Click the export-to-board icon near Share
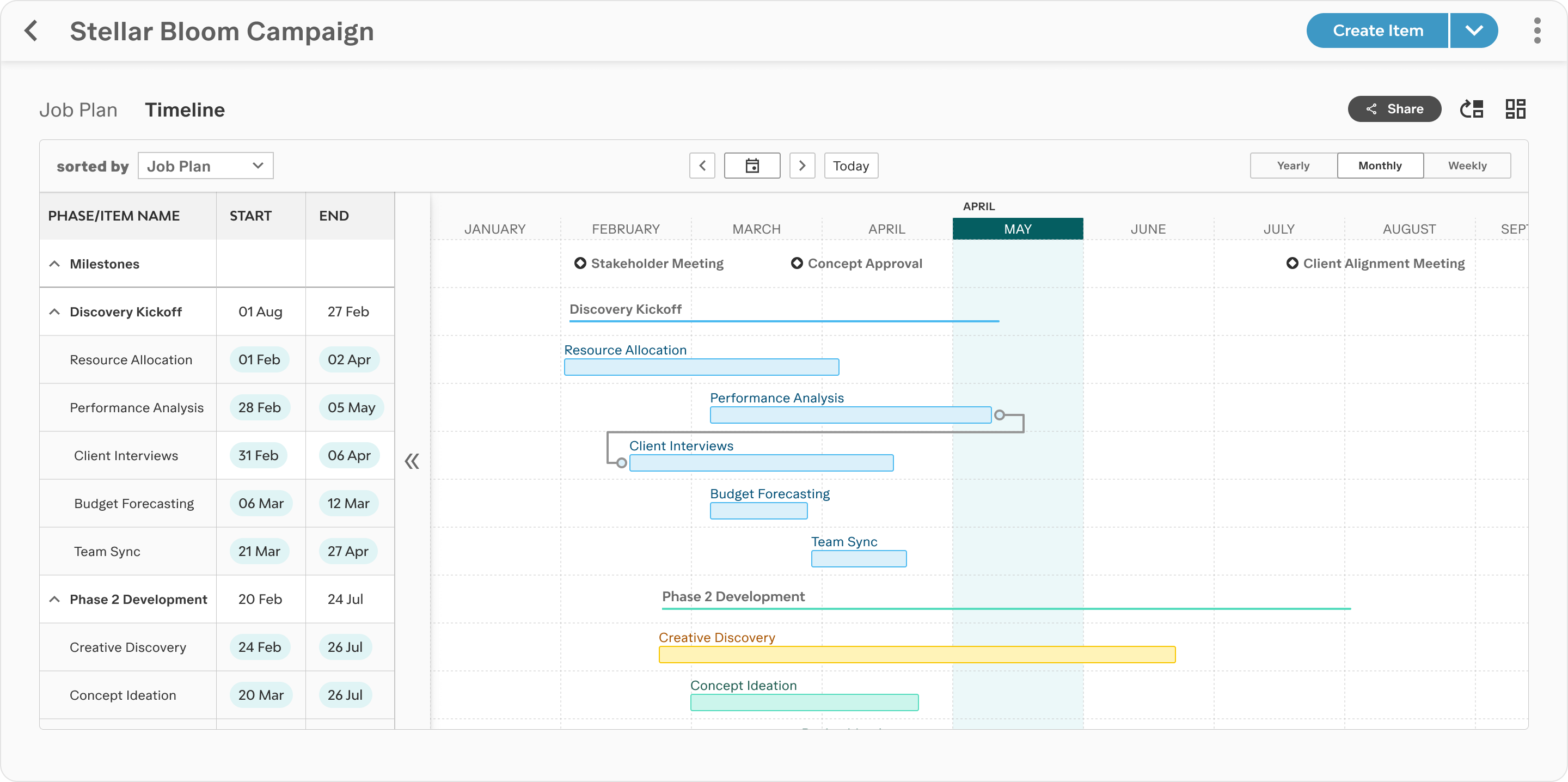Viewport: 1568px width, 782px height. point(1472,108)
